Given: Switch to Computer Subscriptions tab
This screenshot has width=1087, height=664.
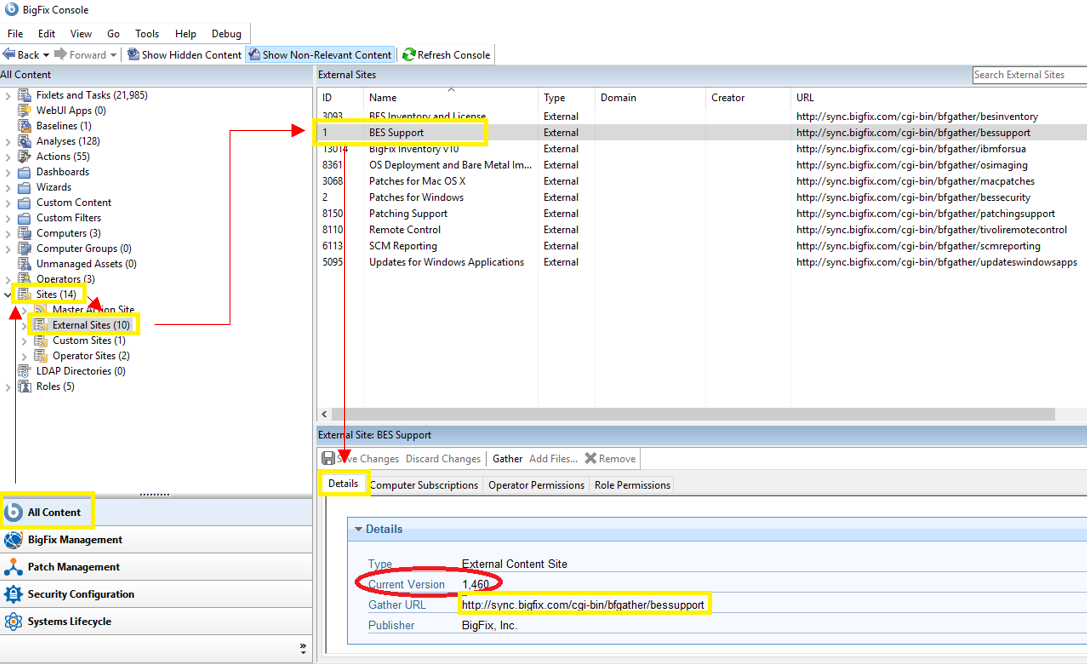Looking at the screenshot, I should [x=424, y=485].
